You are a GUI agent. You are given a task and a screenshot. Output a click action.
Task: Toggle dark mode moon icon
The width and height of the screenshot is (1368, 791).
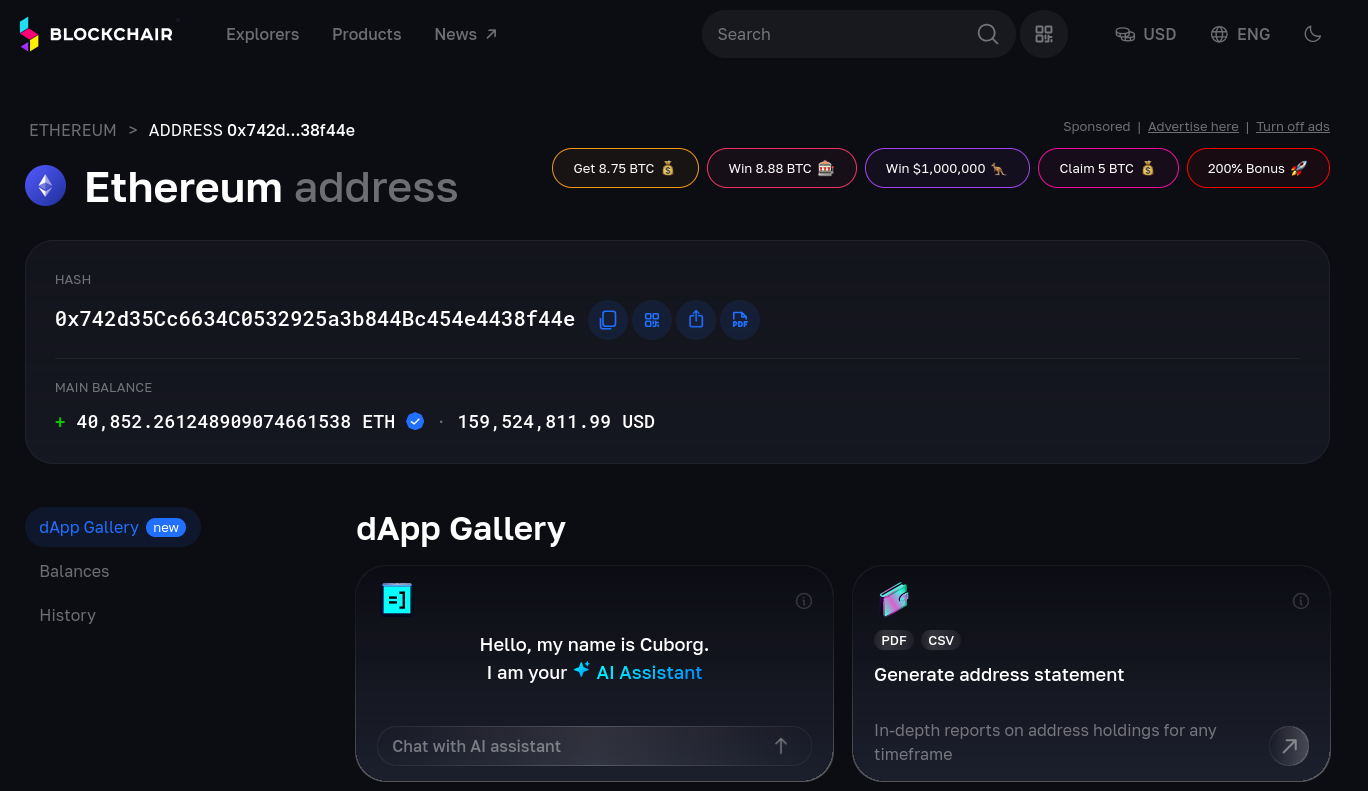pos(1313,34)
